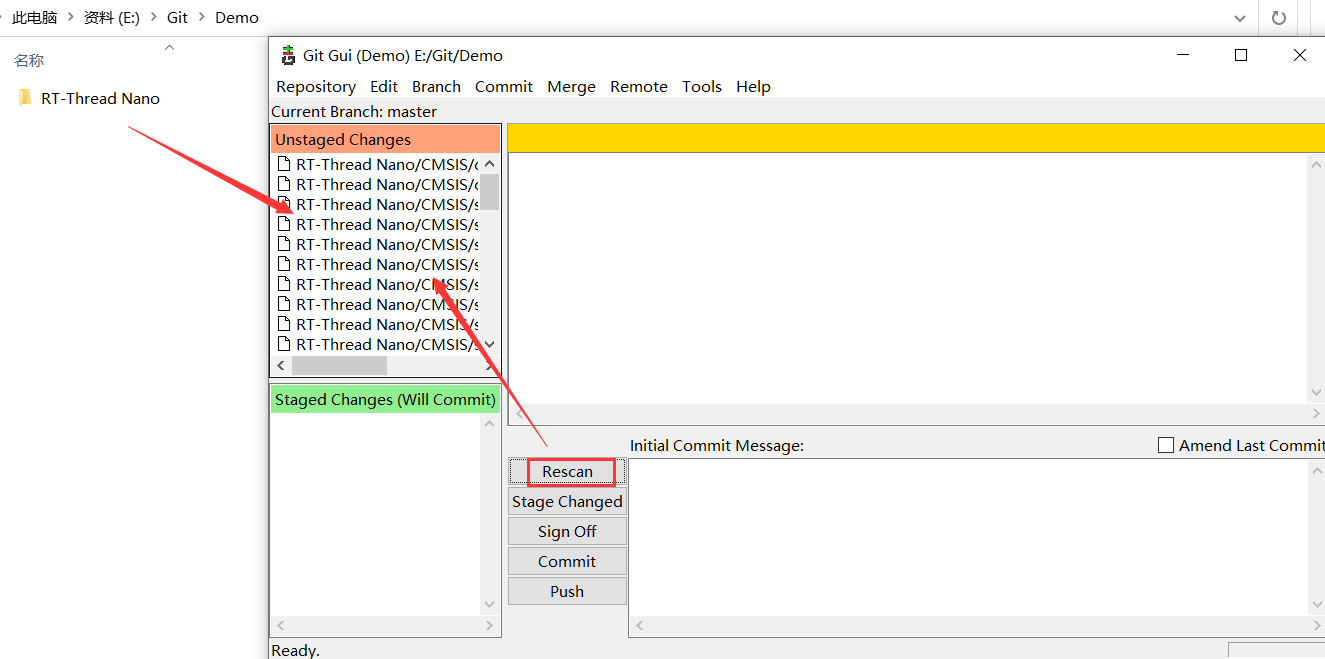1325x659 pixels.
Task: Open the Commit menu in the menu bar
Action: (504, 87)
